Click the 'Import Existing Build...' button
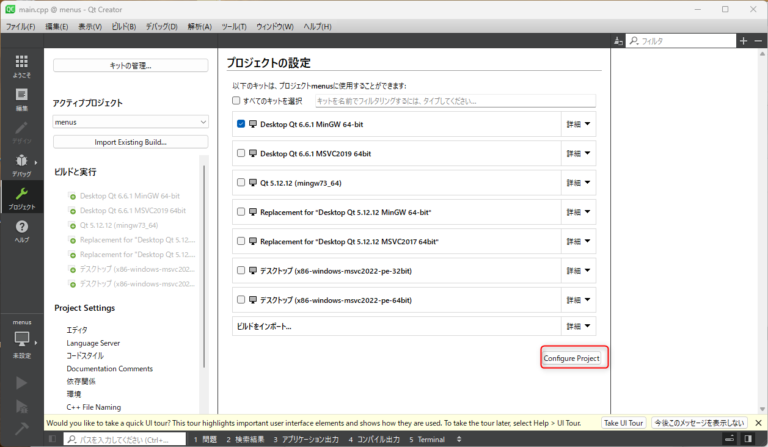 pyautogui.click(x=130, y=142)
